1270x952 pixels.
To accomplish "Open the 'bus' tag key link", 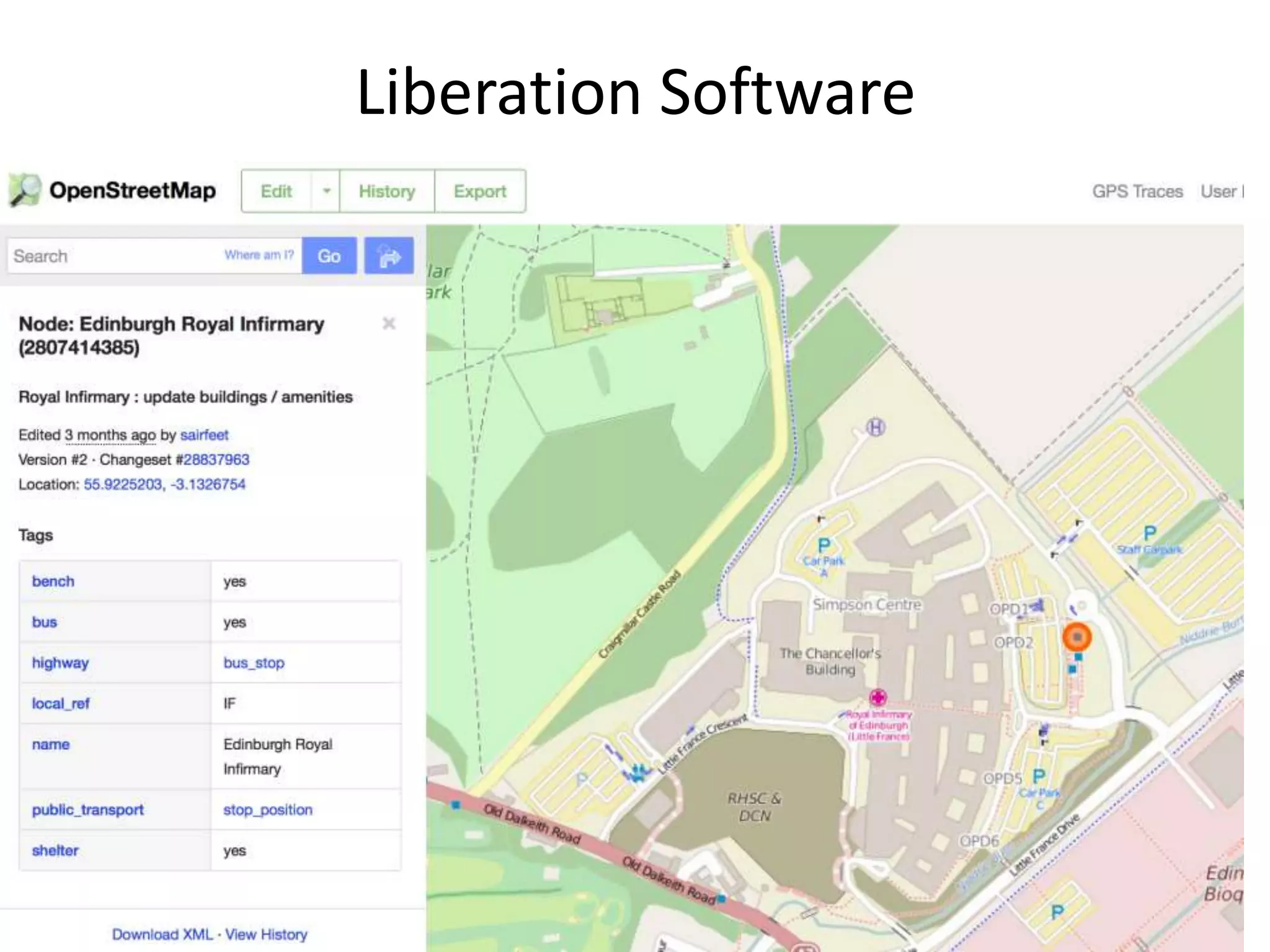I will (45, 622).
